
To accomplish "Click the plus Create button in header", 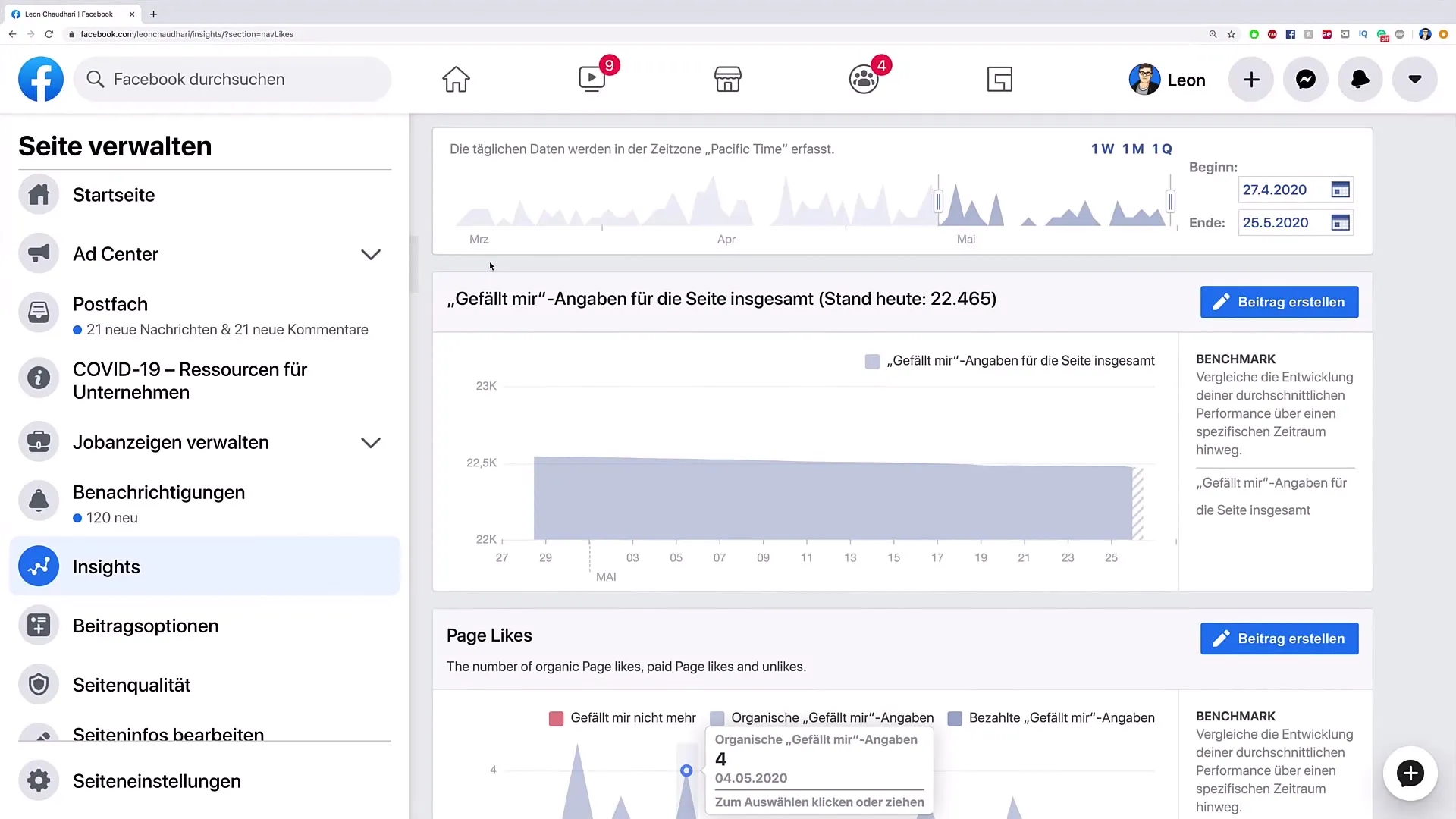I will point(1251,79).
